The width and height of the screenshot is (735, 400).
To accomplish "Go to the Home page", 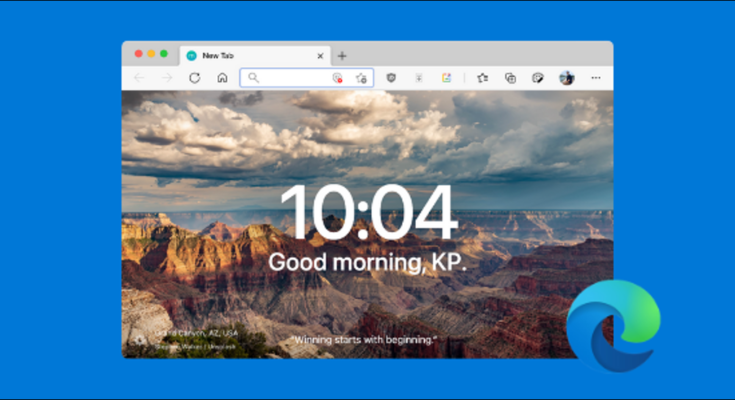I will [222, 77].
